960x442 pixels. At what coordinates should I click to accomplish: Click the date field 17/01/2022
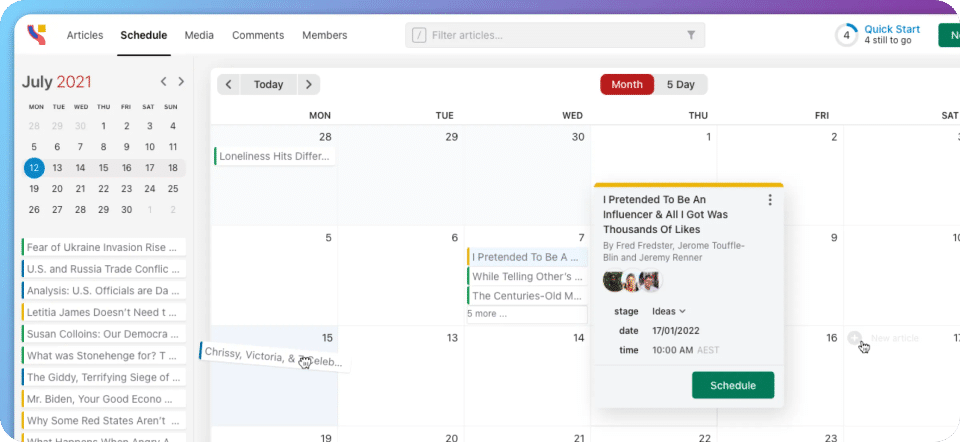(x=676, y=331)
